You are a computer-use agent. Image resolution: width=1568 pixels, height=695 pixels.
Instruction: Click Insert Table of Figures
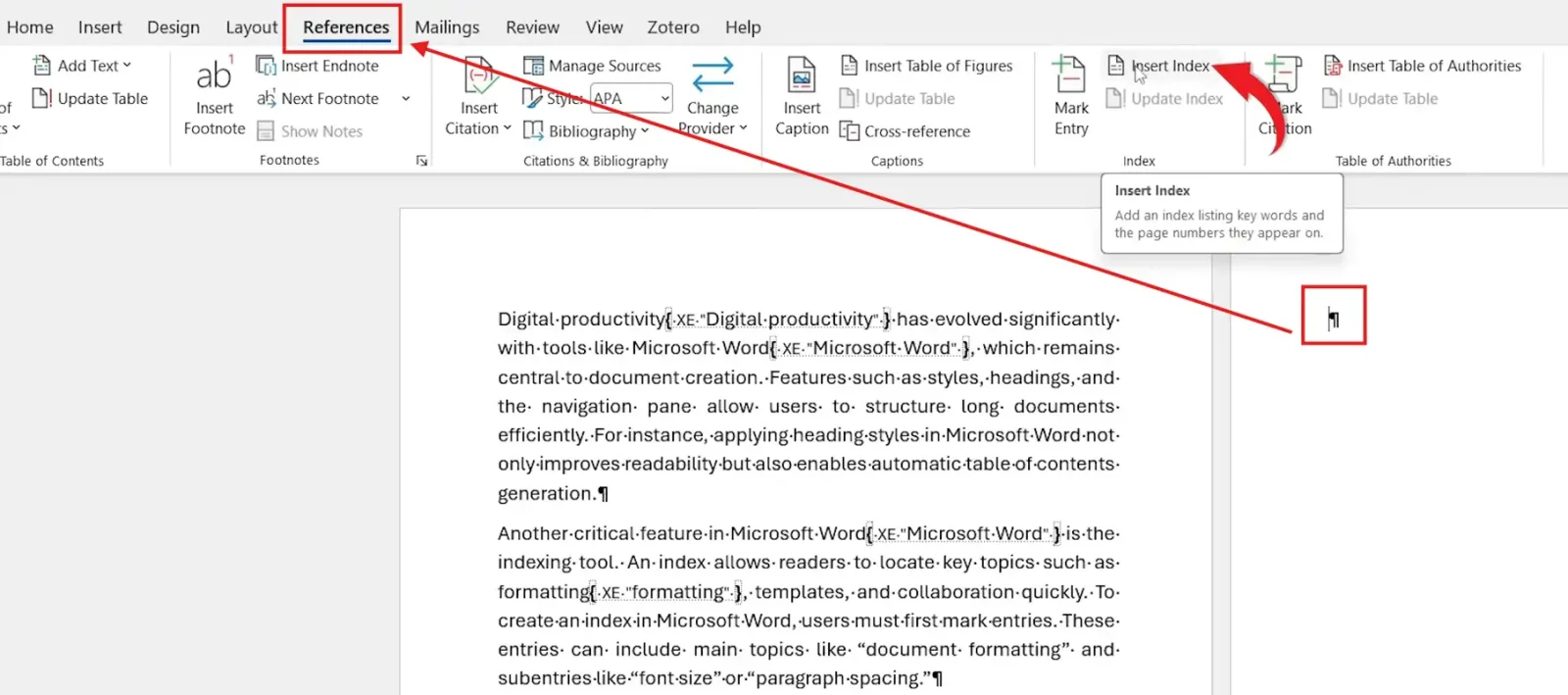(x=926, y=66)
